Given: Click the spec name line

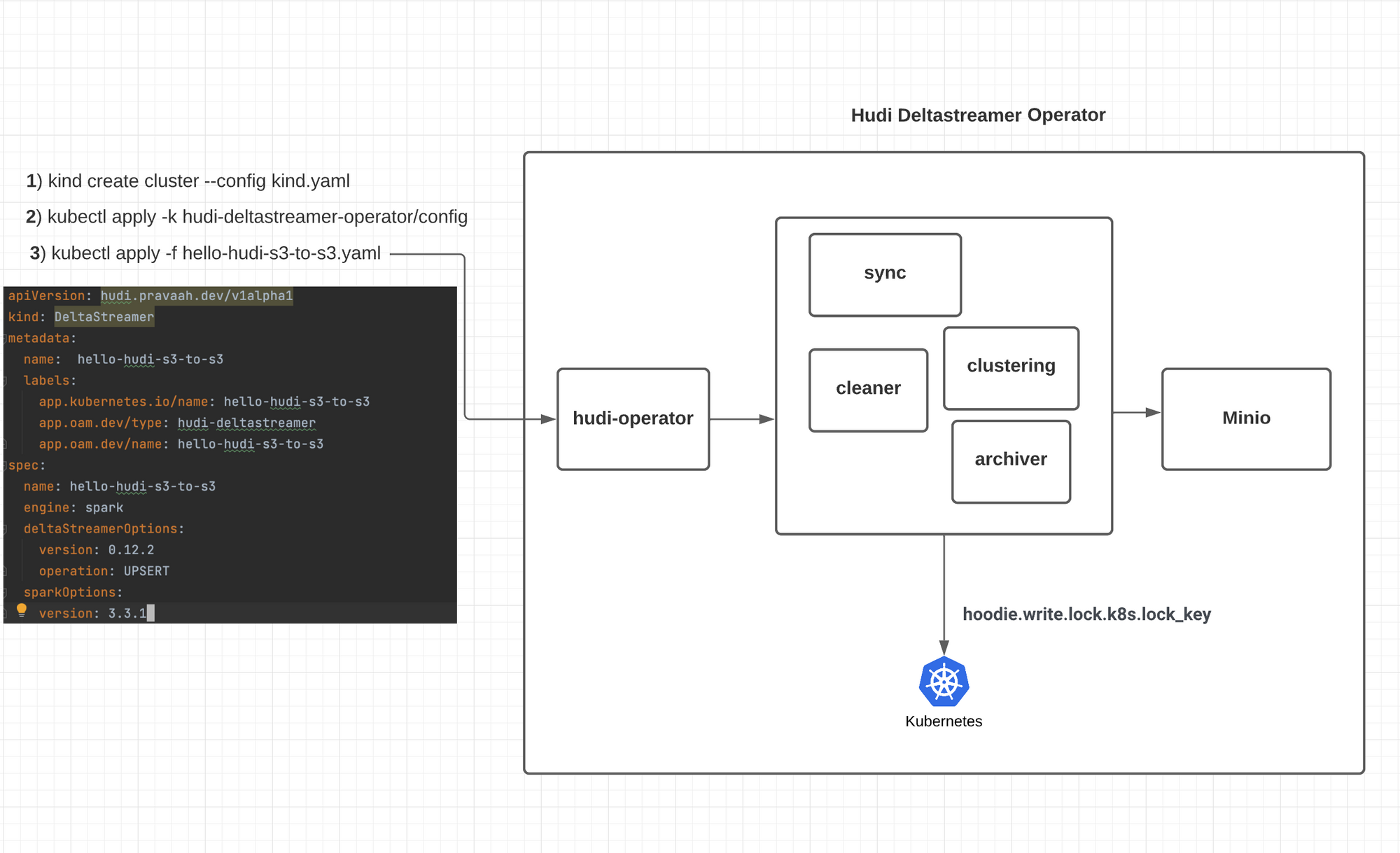Looking at the screenshot, I should [120, 486].
